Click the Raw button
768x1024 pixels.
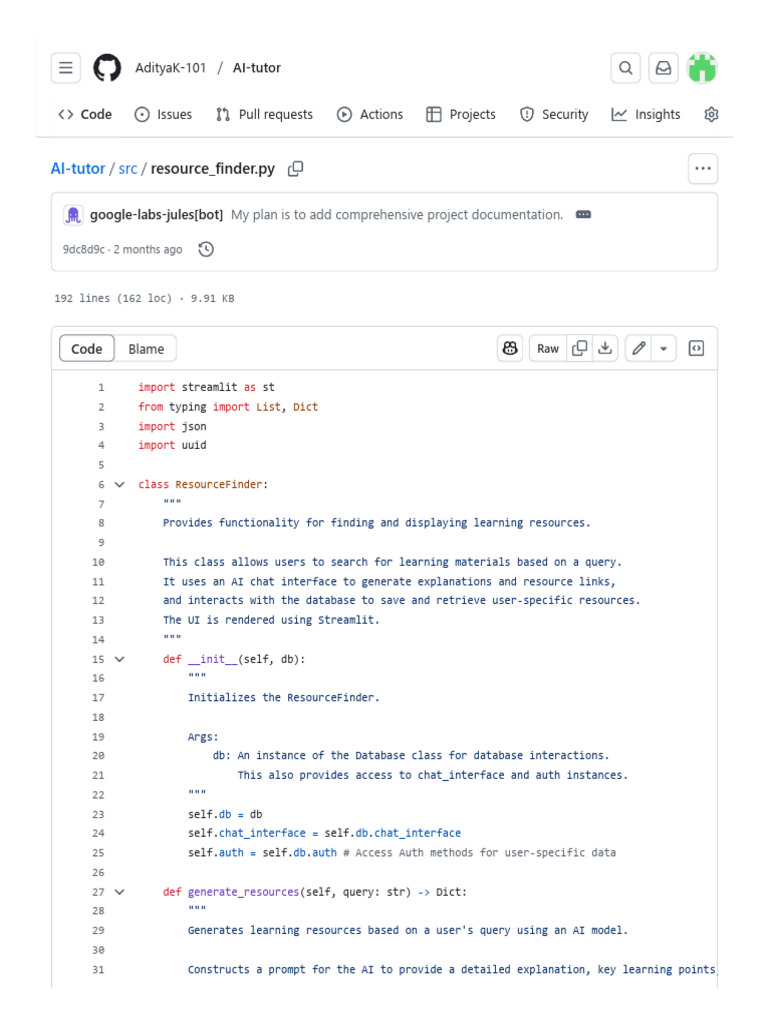pyautogui.click(x=548, y=349)
